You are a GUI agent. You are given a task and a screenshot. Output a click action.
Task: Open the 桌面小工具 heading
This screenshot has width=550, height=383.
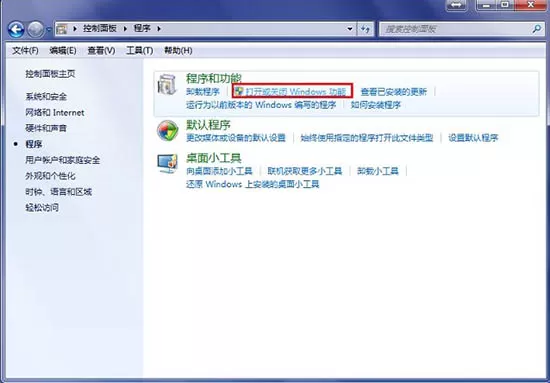click(x=214, y=158)
